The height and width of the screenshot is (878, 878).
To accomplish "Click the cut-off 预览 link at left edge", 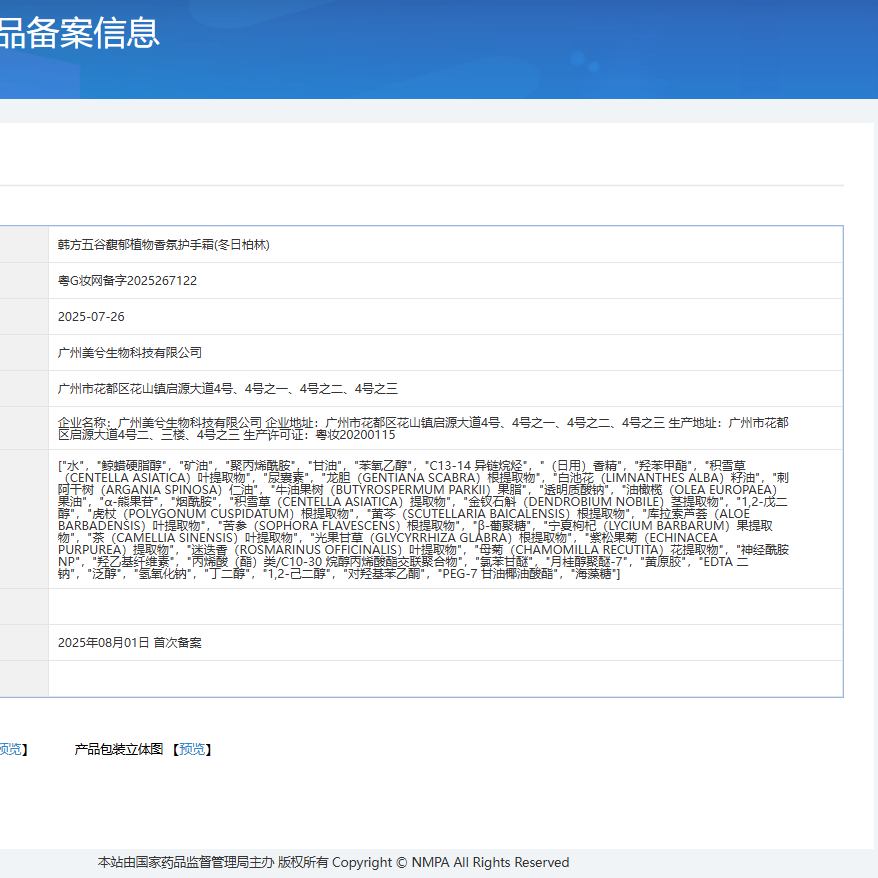I will (12, 749).
